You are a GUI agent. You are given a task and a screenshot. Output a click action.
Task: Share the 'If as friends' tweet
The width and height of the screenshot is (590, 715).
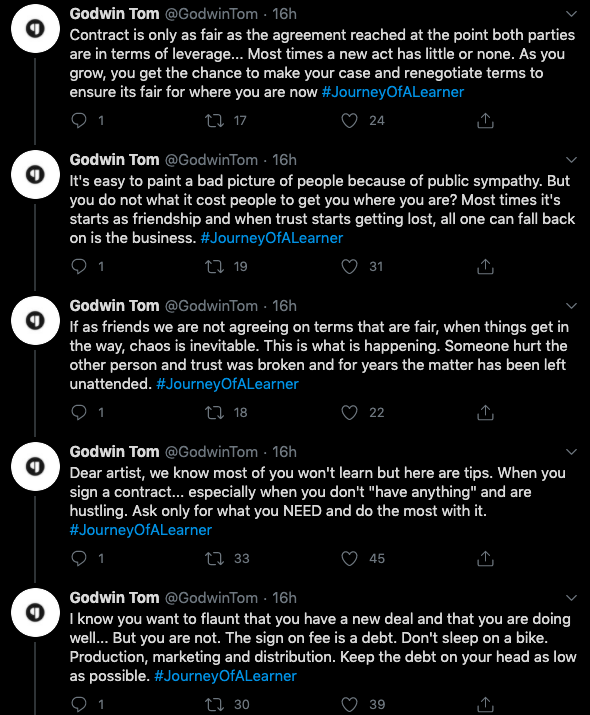485,412
